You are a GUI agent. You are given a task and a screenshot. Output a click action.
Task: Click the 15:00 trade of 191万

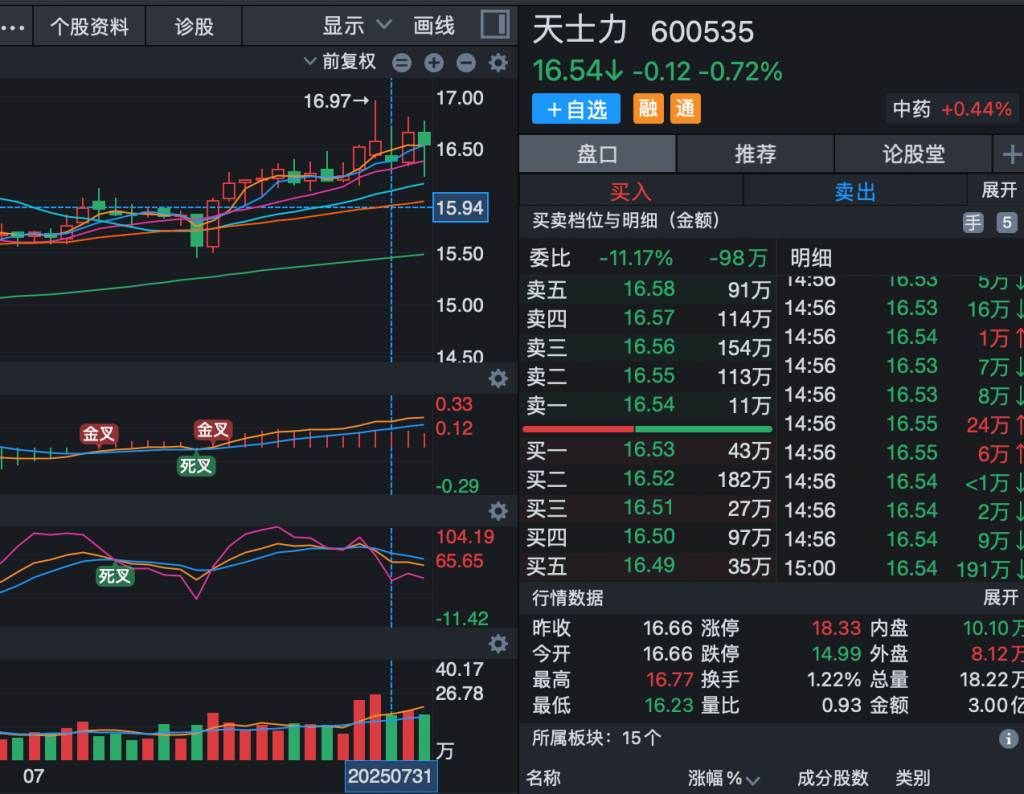(904, 568)
